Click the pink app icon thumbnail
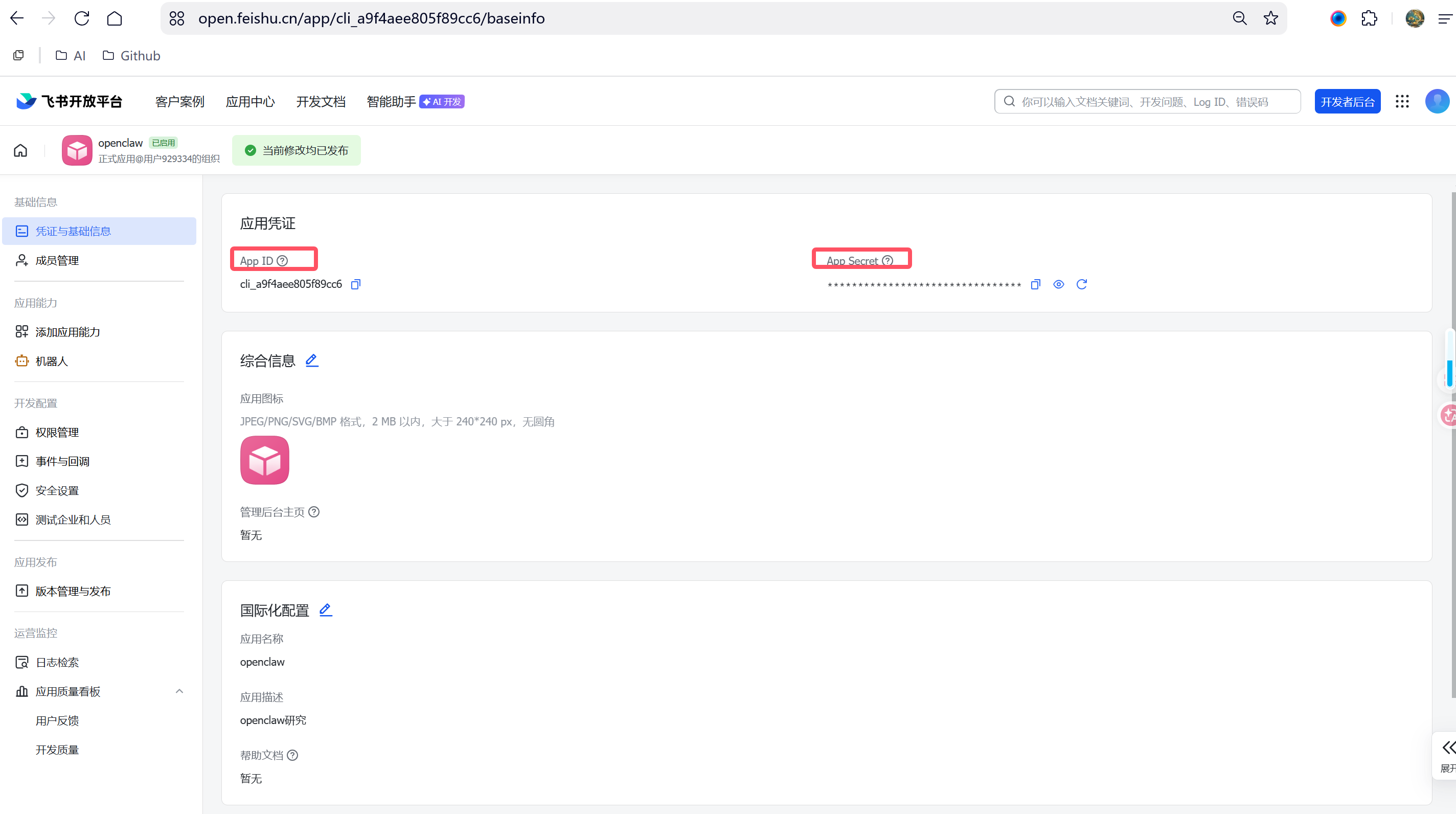The image size is (1456, 814). pyautogui.click(x=264, y=460)
